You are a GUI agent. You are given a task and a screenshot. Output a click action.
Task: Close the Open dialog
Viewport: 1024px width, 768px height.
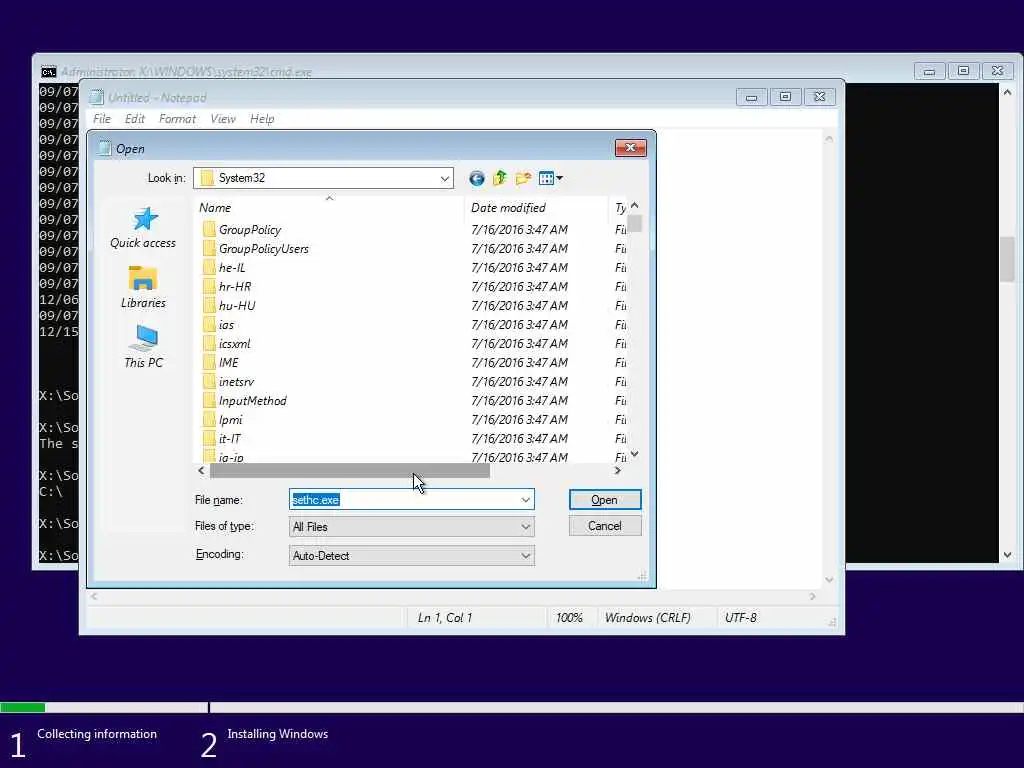[630, 148]
